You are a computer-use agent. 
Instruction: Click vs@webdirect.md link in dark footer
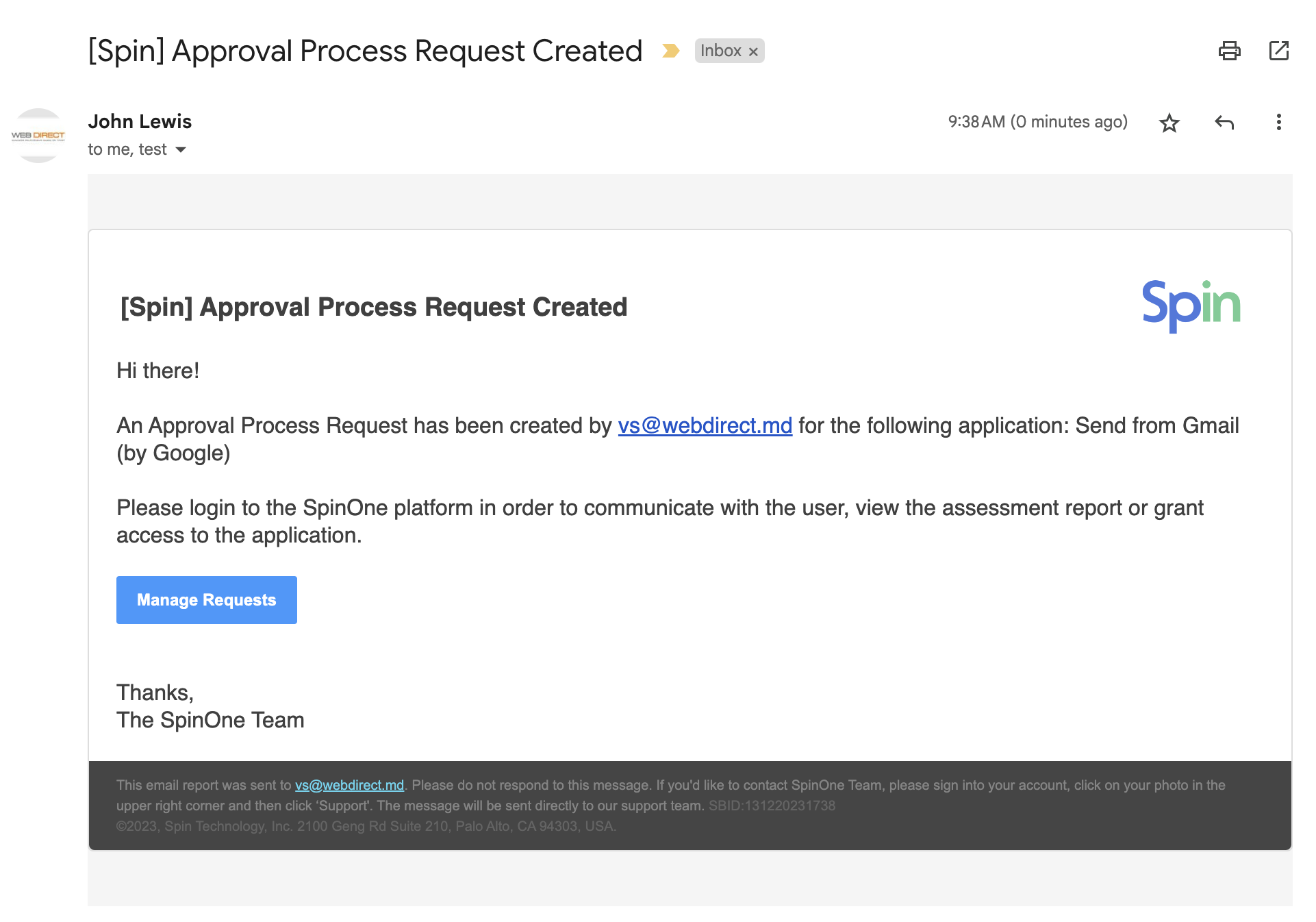click(x=349, y=785)
